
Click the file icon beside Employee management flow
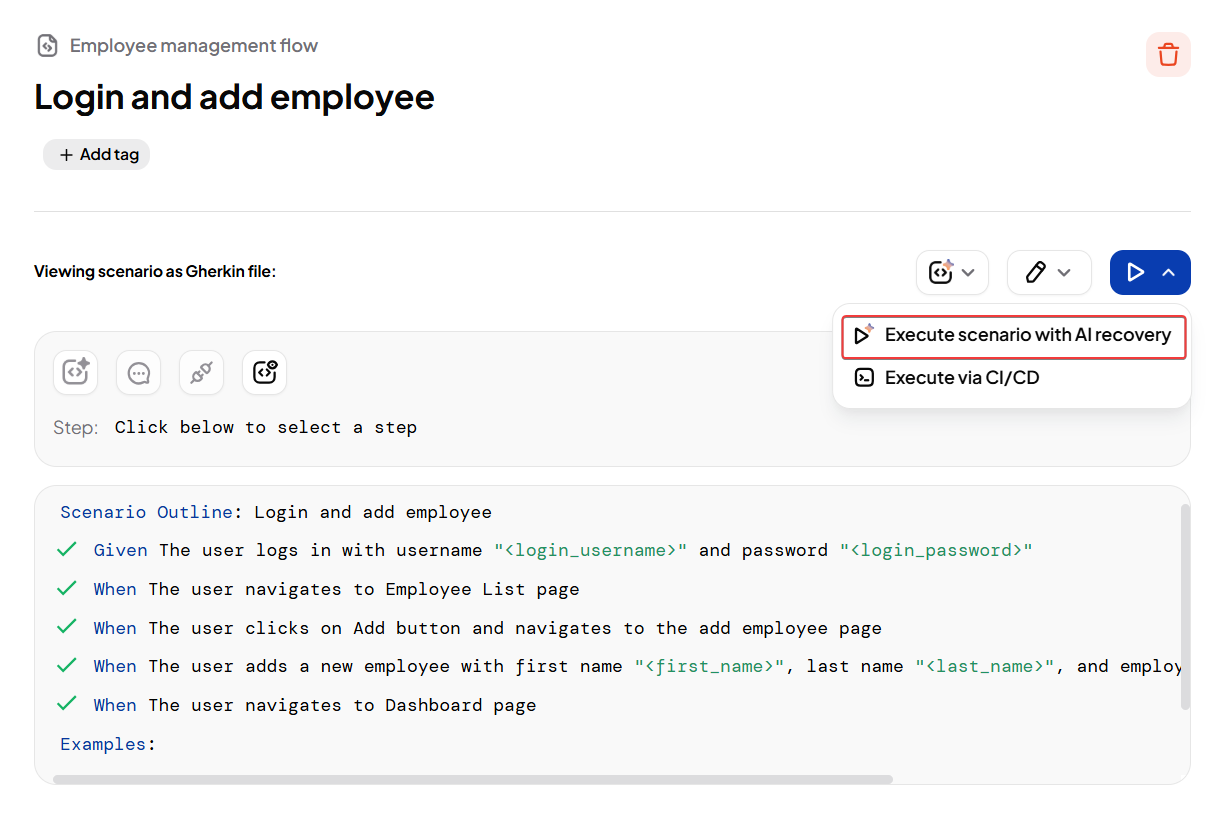point(47,46)
